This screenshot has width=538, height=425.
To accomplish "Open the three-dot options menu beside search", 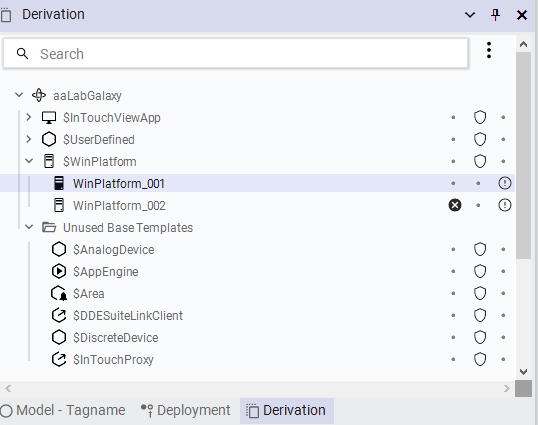I will (x=489, y=50).
